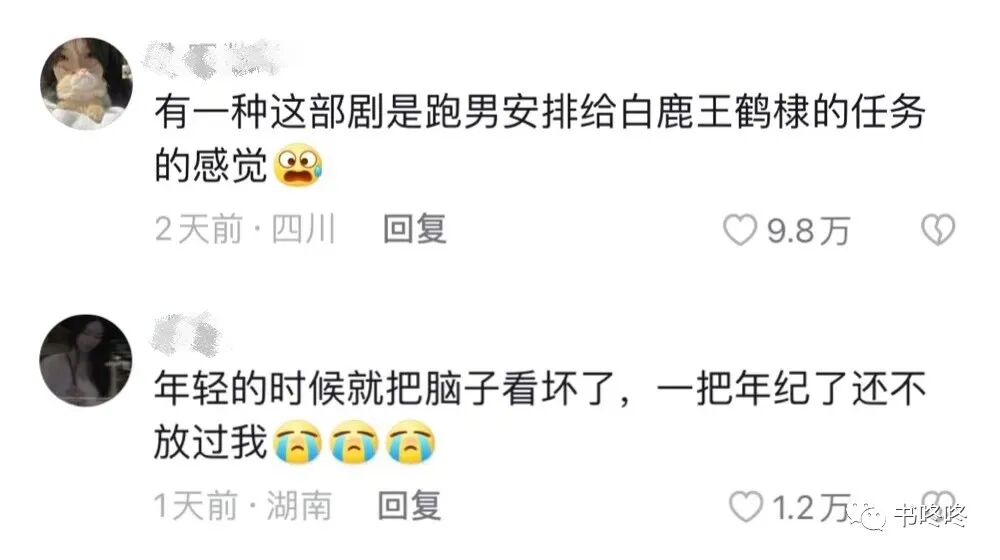Tap the first crying emoji after 放过我

coord(297,441)
